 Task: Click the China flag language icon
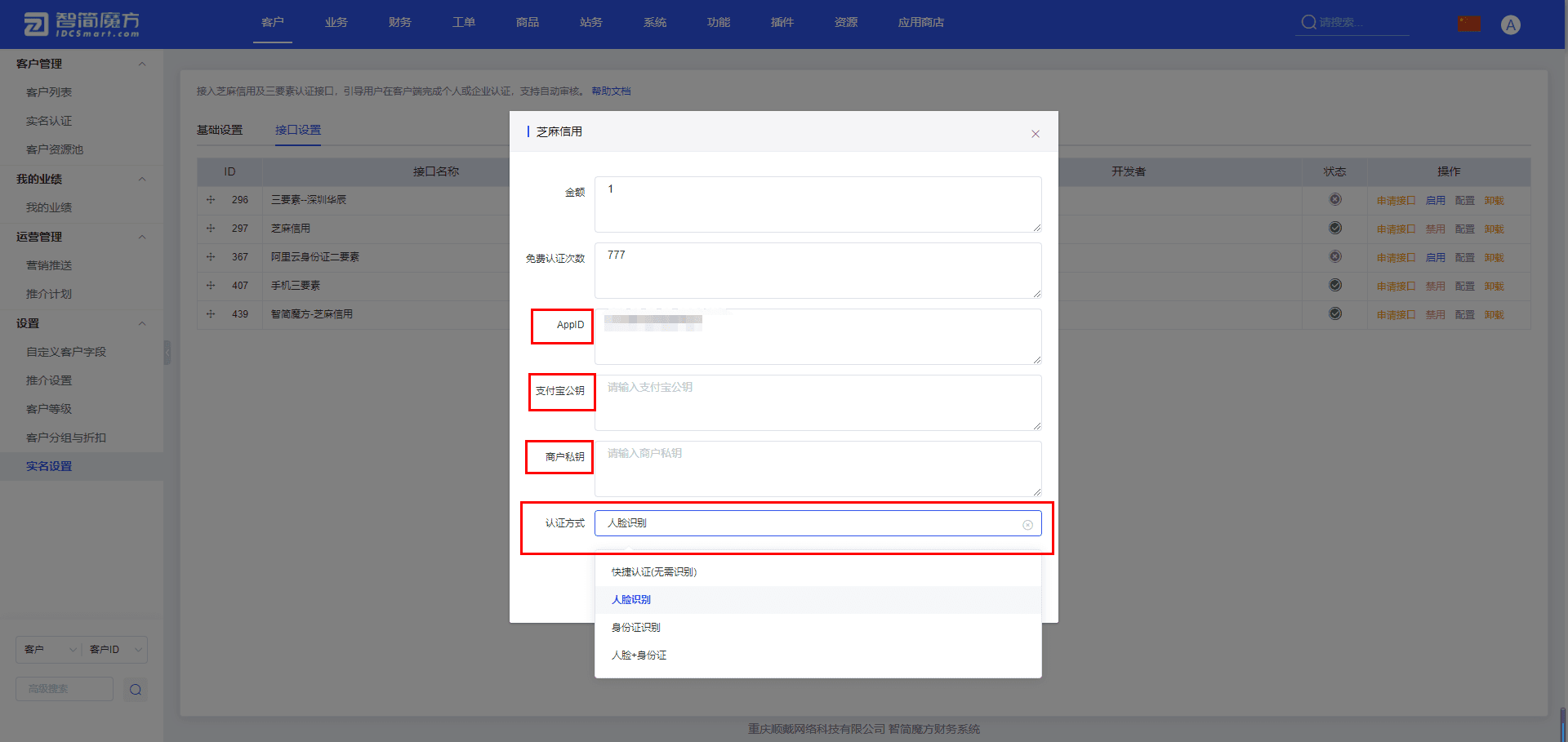point(1469,24)
